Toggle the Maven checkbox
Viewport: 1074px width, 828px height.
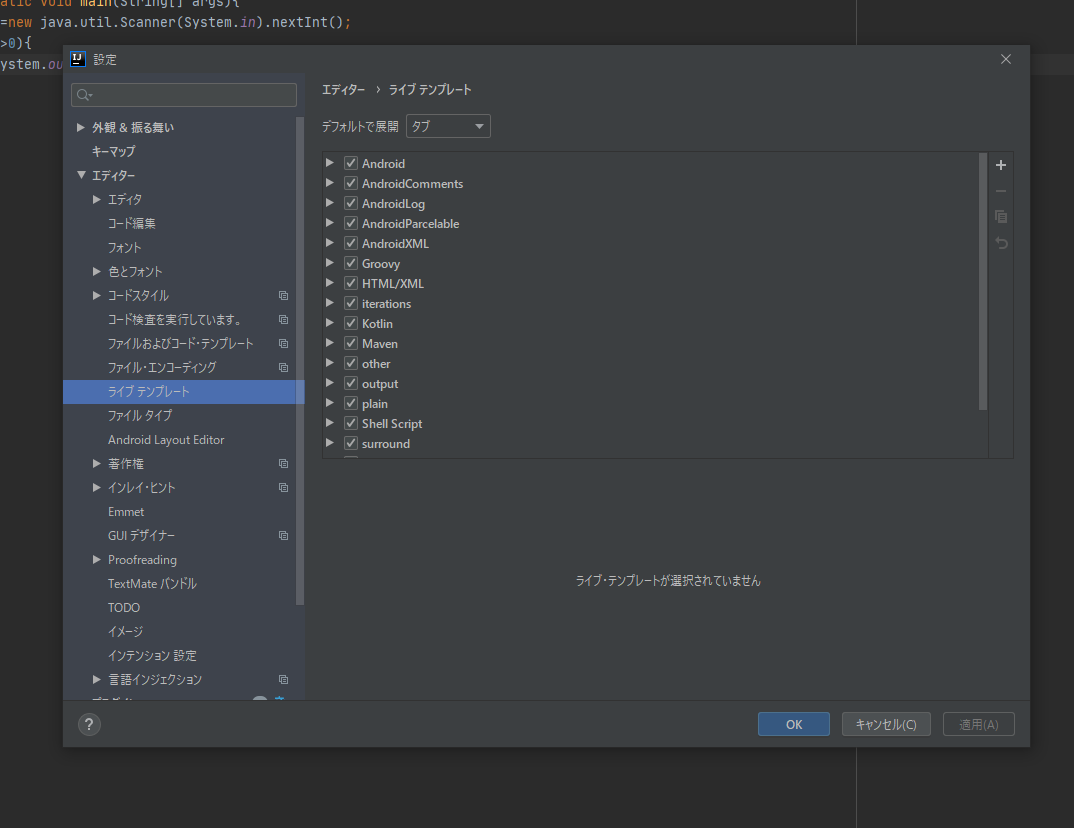click(351, 343)
